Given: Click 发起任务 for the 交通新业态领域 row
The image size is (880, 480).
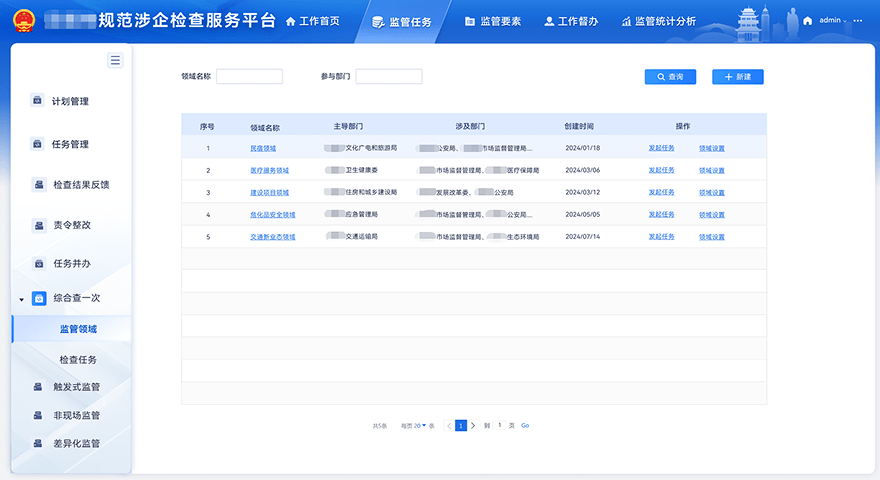Looking at the screenshot, I should [661, 237].
